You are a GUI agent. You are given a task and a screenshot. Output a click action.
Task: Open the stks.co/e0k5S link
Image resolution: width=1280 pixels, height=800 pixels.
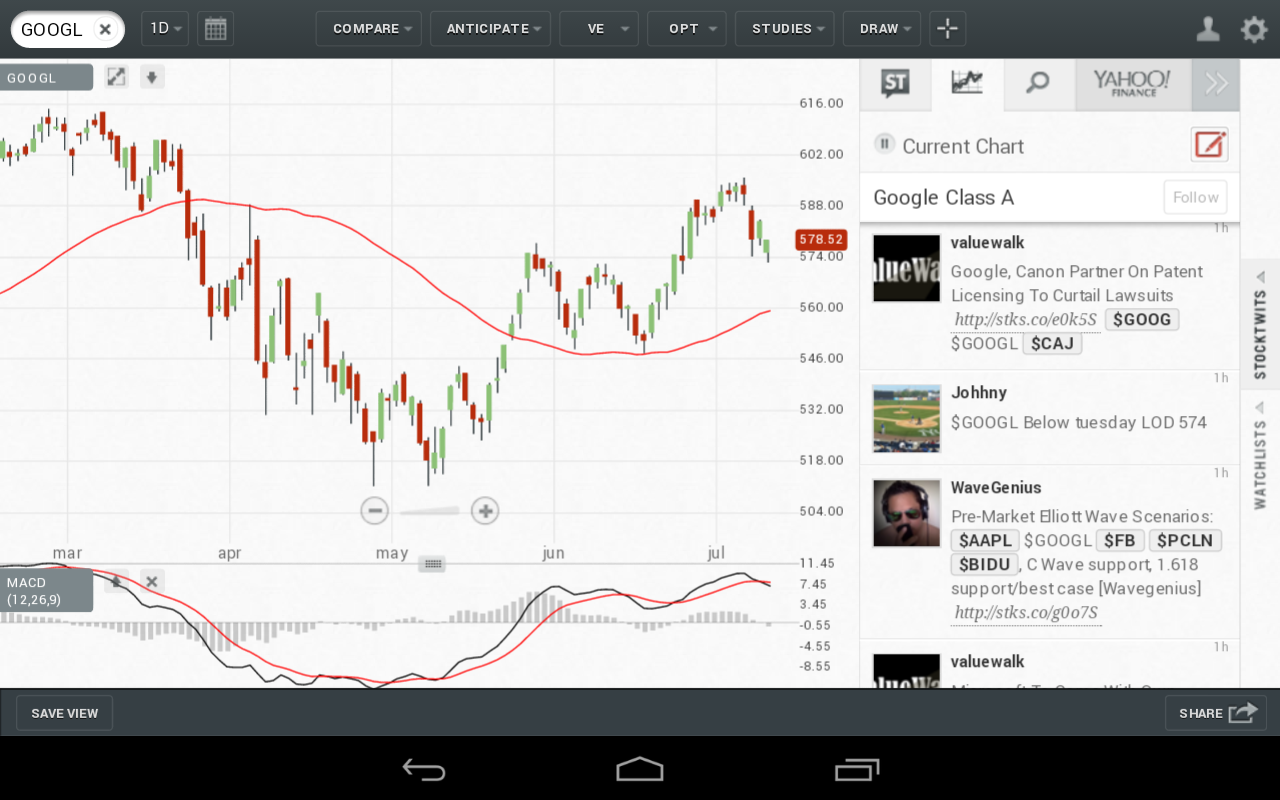coord(1026,320)
